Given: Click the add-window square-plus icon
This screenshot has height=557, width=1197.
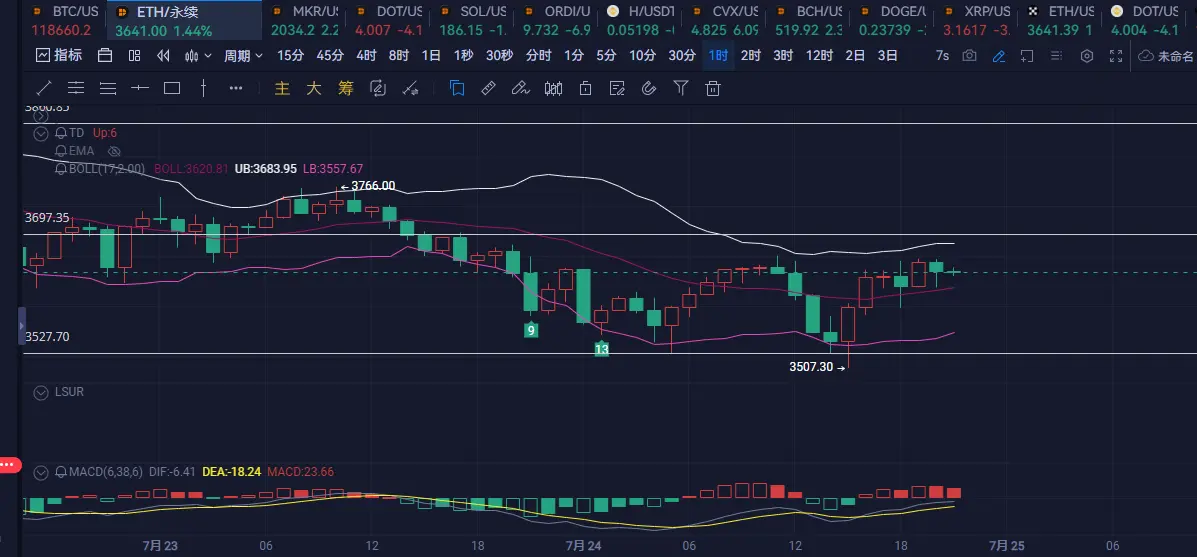Looking at the screenshot, I should [x=1027, y=56].
